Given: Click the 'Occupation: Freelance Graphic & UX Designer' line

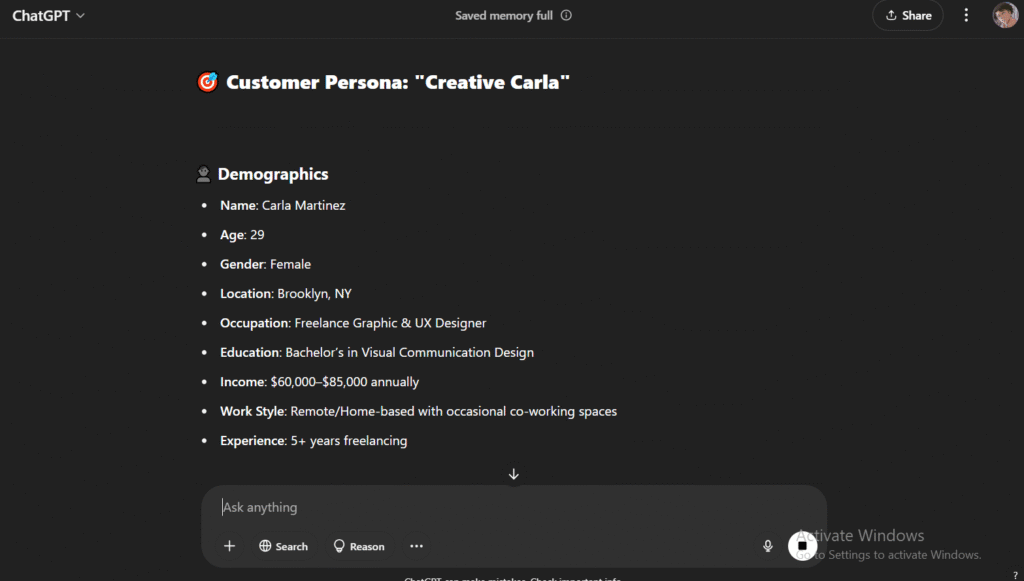Looking at the screenshot, I should coord(353,323).
